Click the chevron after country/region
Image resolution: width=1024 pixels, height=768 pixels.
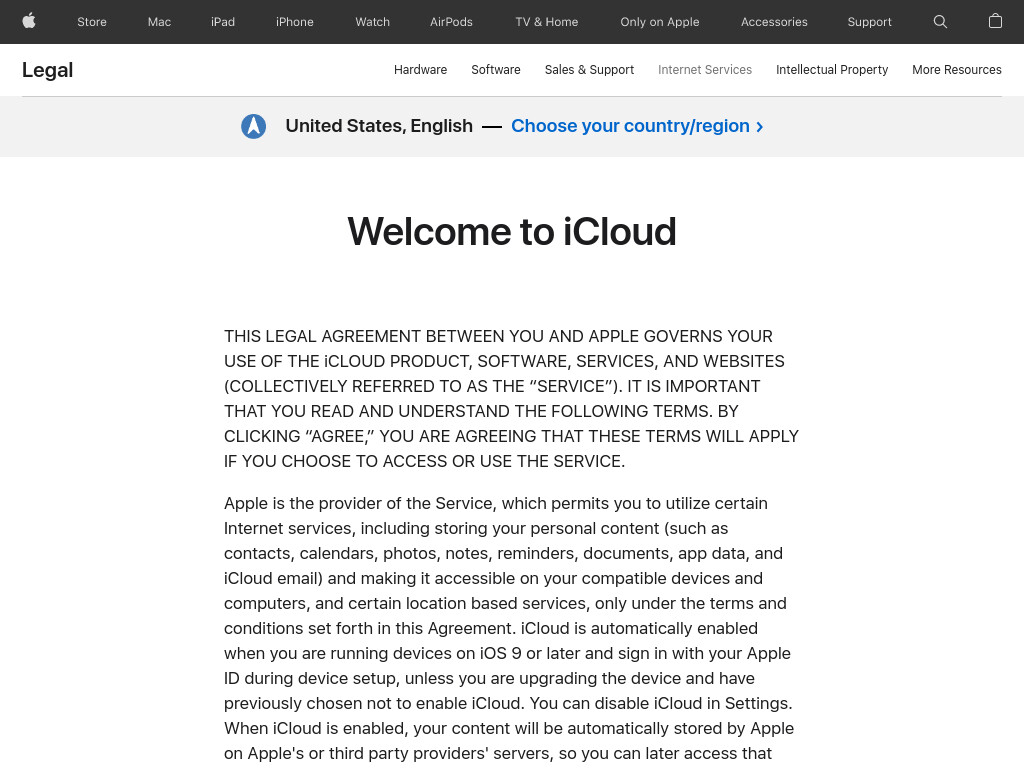760,127
